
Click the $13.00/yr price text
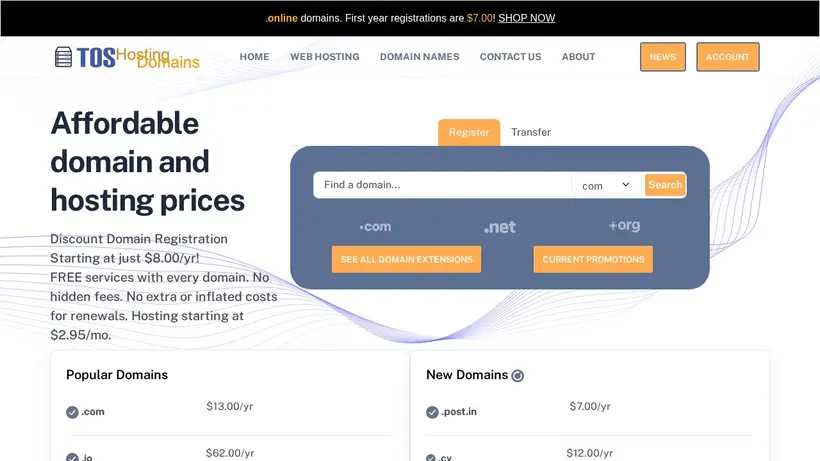230,407
